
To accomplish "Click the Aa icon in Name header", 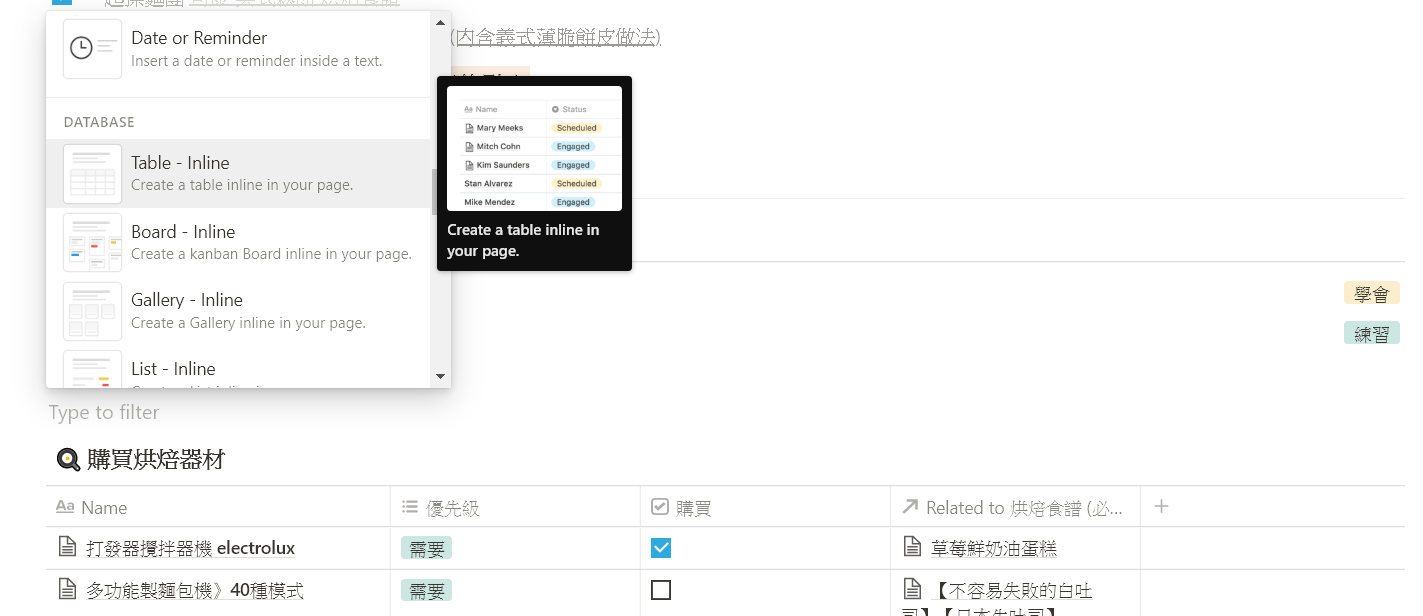I will coord(65,507).
